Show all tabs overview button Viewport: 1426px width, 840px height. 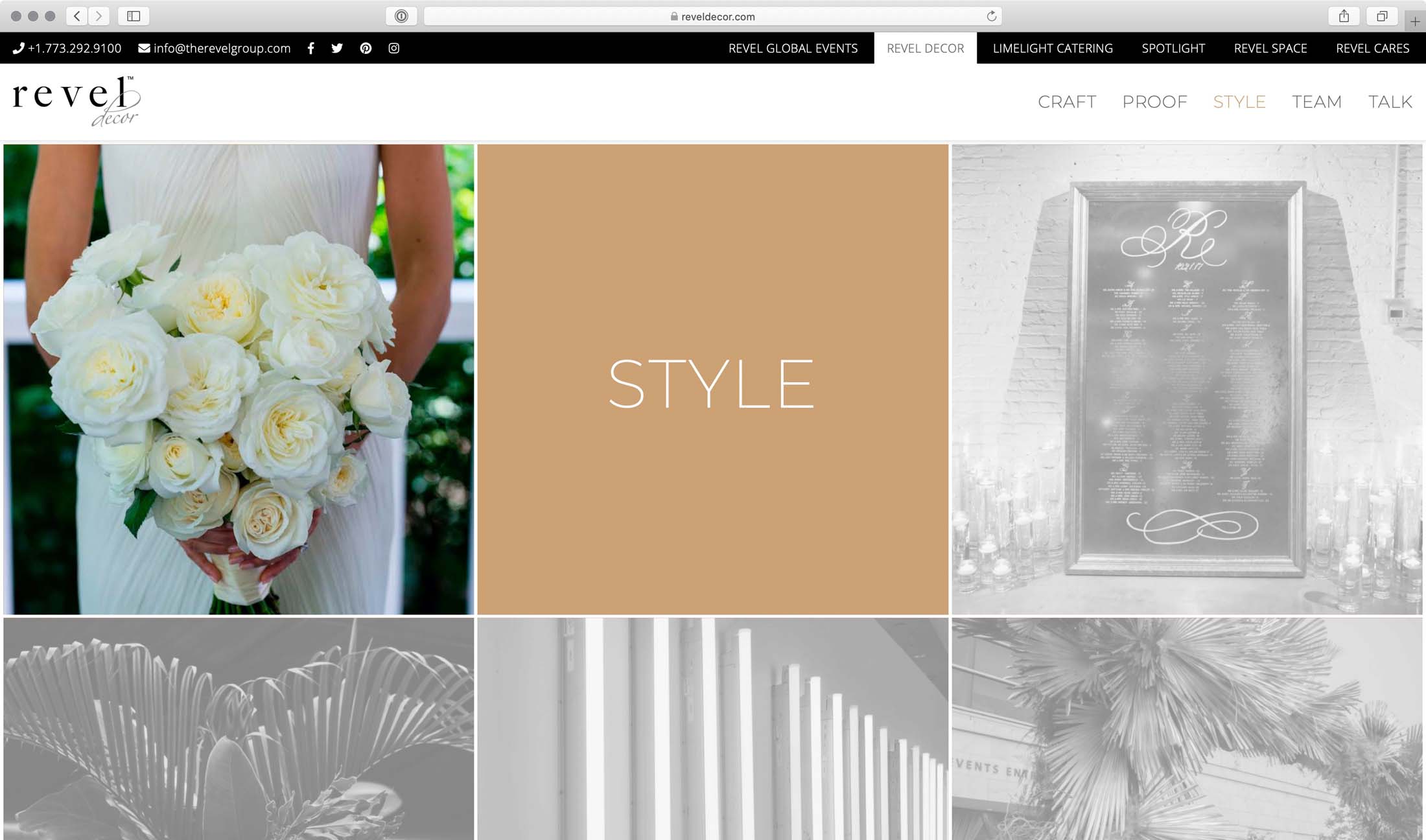(1381, 16)
